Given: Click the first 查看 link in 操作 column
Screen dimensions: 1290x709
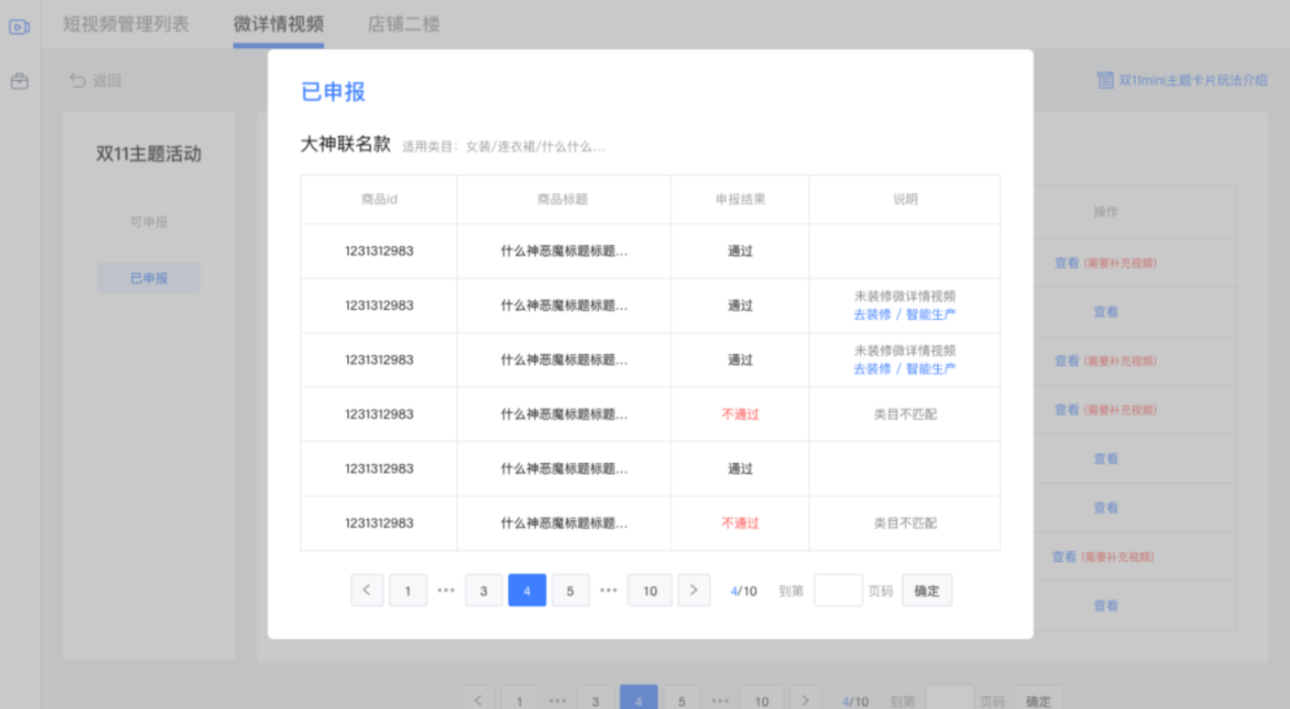Looking at the screenshot, I should coord(1066,263).
